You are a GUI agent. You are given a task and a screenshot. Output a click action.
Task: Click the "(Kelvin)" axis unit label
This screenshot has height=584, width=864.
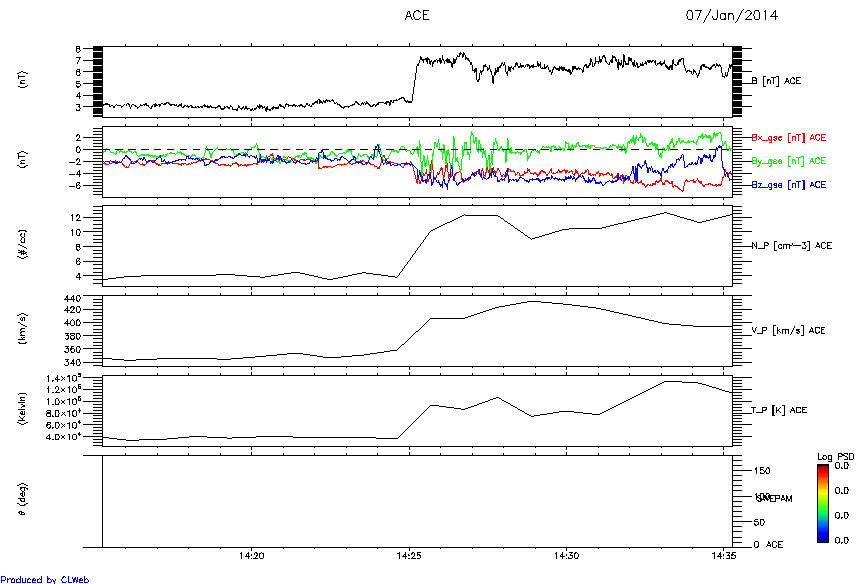[x=23, y=409]
